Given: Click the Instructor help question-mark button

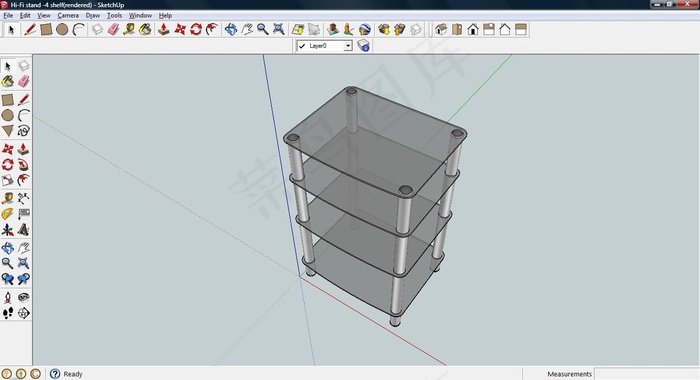Looking at the screenshot, I should coord(55,374).
